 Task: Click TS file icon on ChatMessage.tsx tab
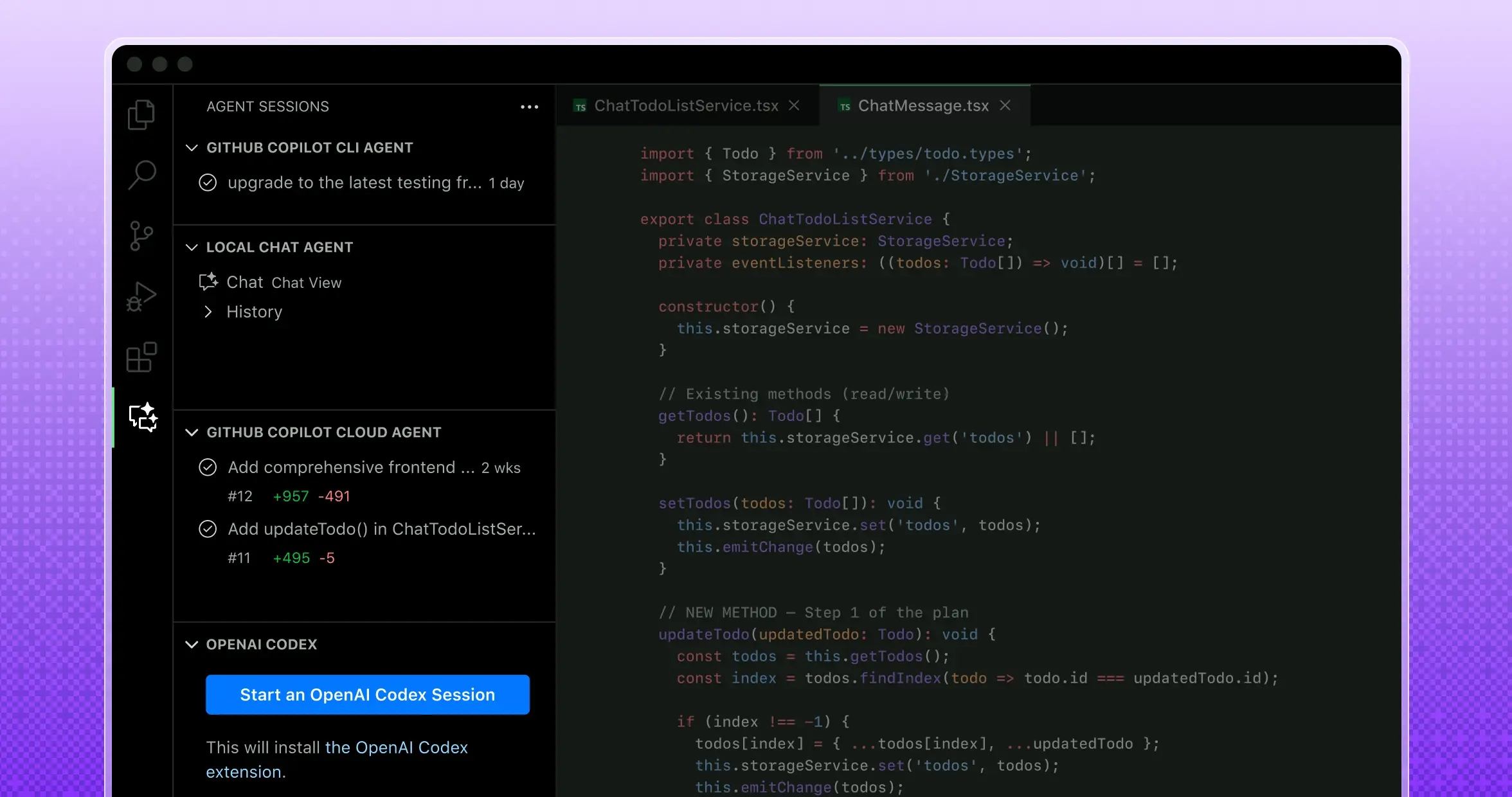click(x=845, y=106)
